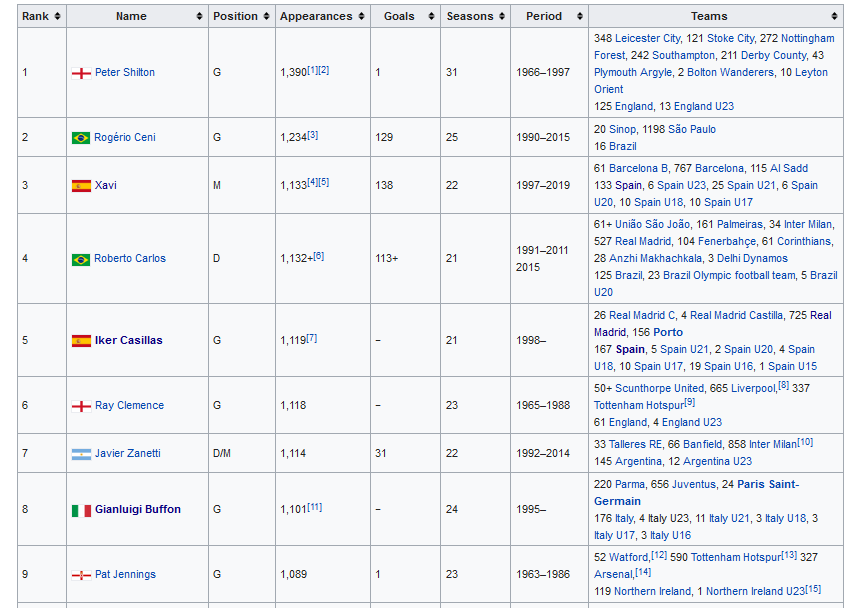Select the D/M position cell

pyautogui.click(x=242, y=454)
